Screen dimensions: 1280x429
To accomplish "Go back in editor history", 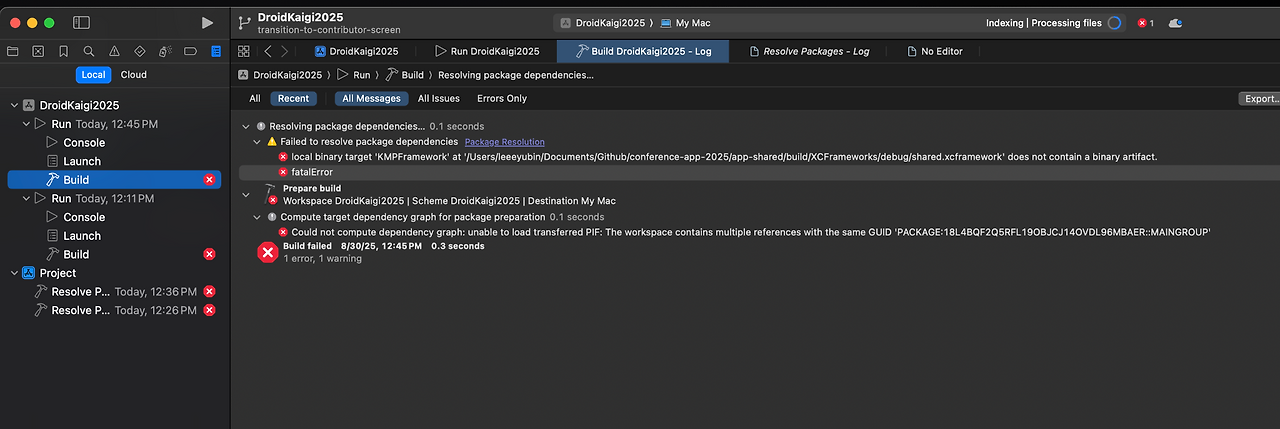I will pyautogui.click(x=266, y=51).
